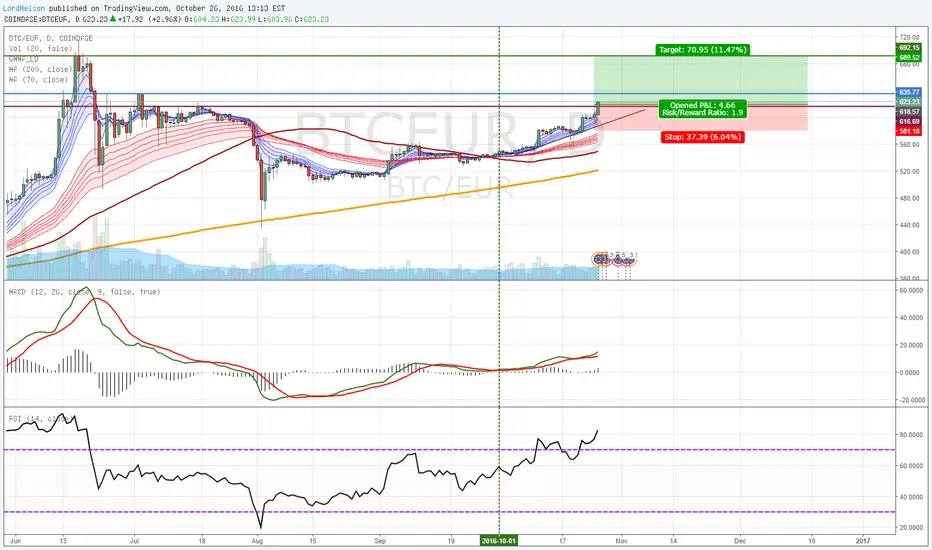Select the MACD (12, 26, close, 9) pane label

pos(84,292)
